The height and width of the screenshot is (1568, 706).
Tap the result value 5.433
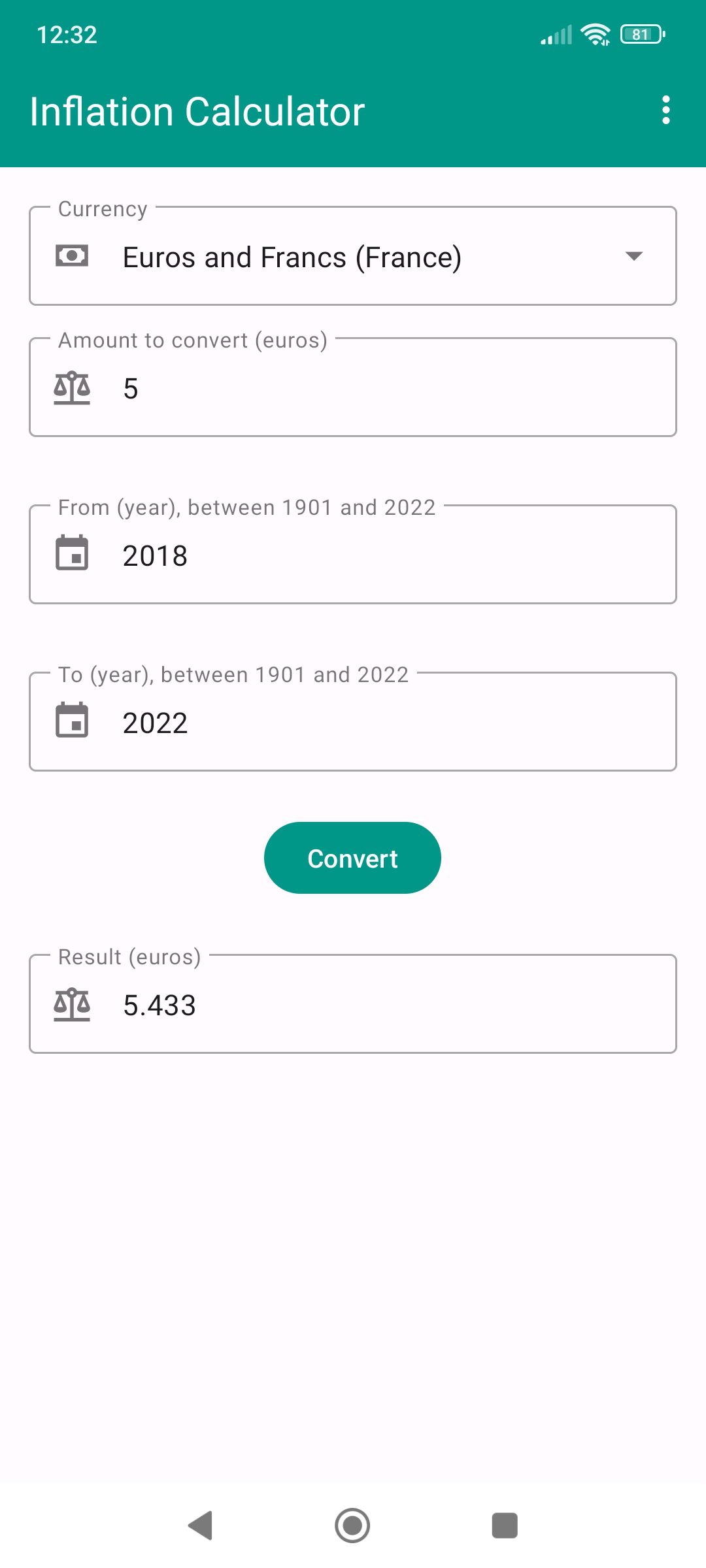coord(160,1005)
